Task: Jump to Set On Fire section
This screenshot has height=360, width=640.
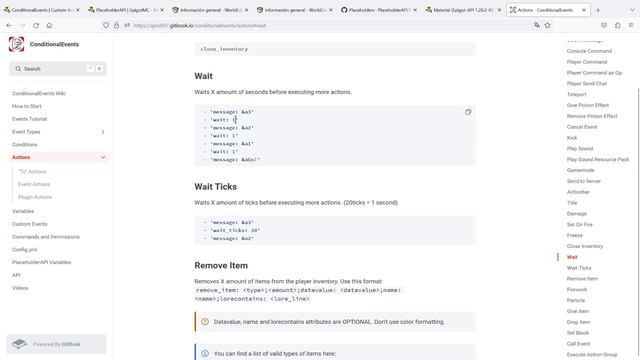Action: pyautogui.click(x=580, y=224)
